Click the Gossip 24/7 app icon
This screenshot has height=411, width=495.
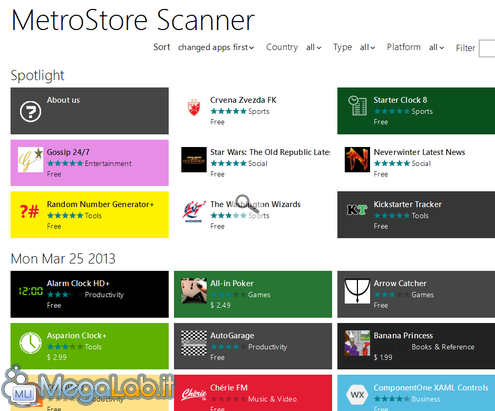(30, 159)
